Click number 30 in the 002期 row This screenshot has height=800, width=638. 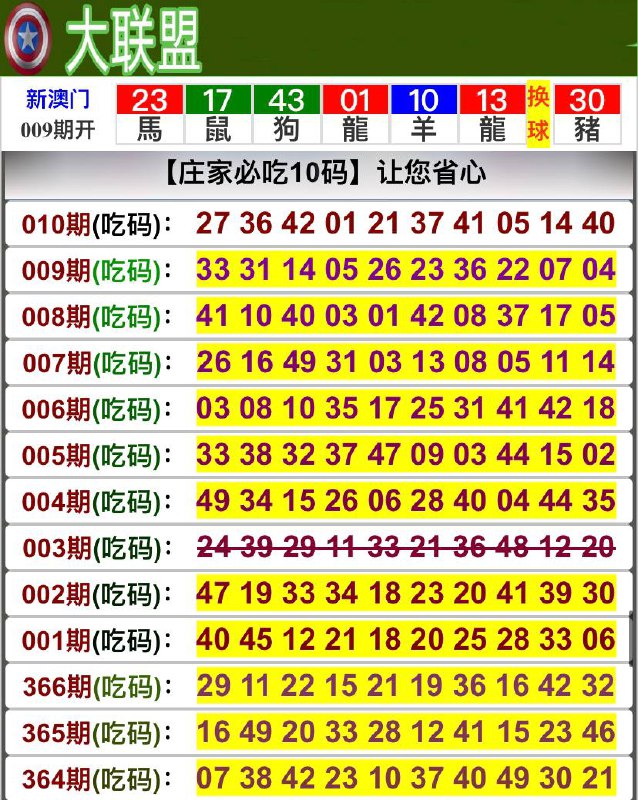(599, 593)
